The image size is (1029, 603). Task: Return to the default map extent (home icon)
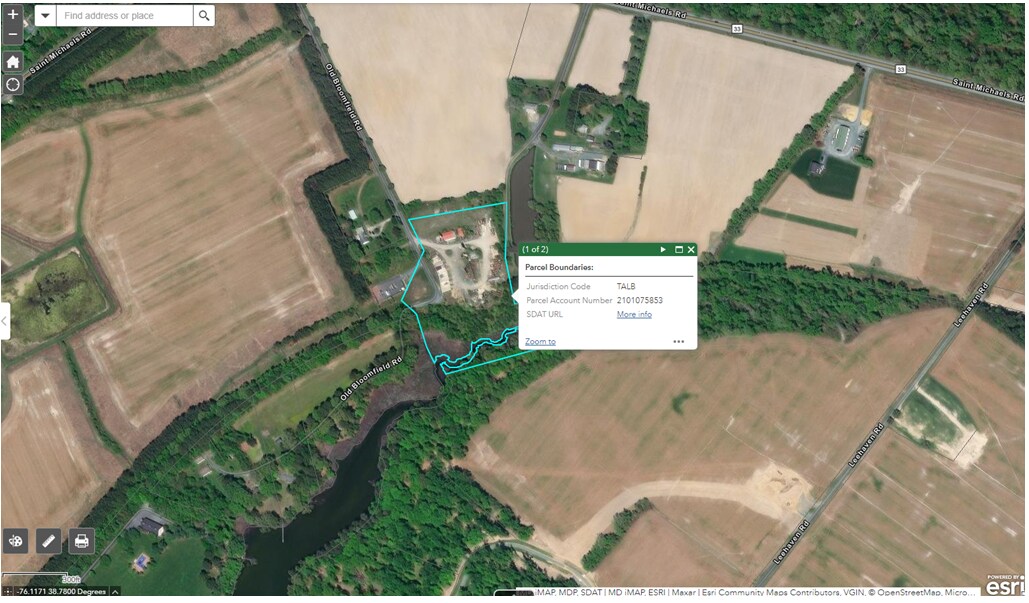tap(12, 62)
